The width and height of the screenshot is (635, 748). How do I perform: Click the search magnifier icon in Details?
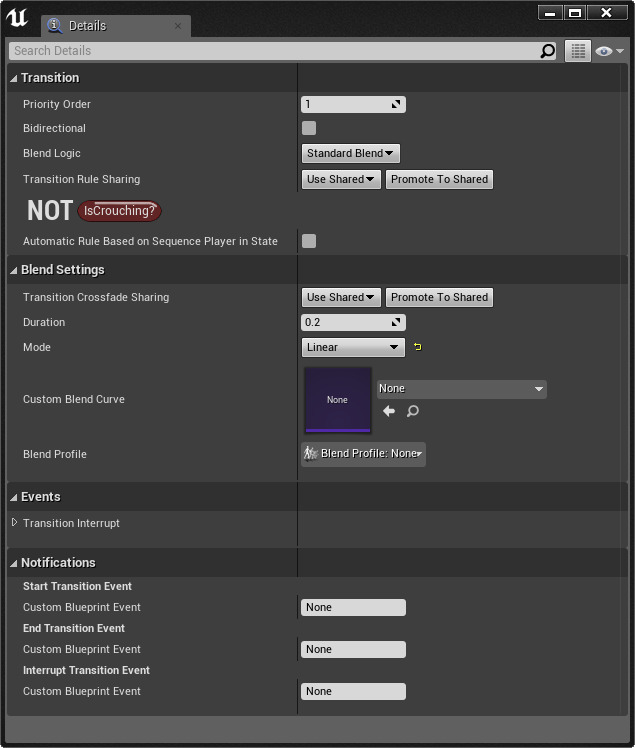pos(547,51)
